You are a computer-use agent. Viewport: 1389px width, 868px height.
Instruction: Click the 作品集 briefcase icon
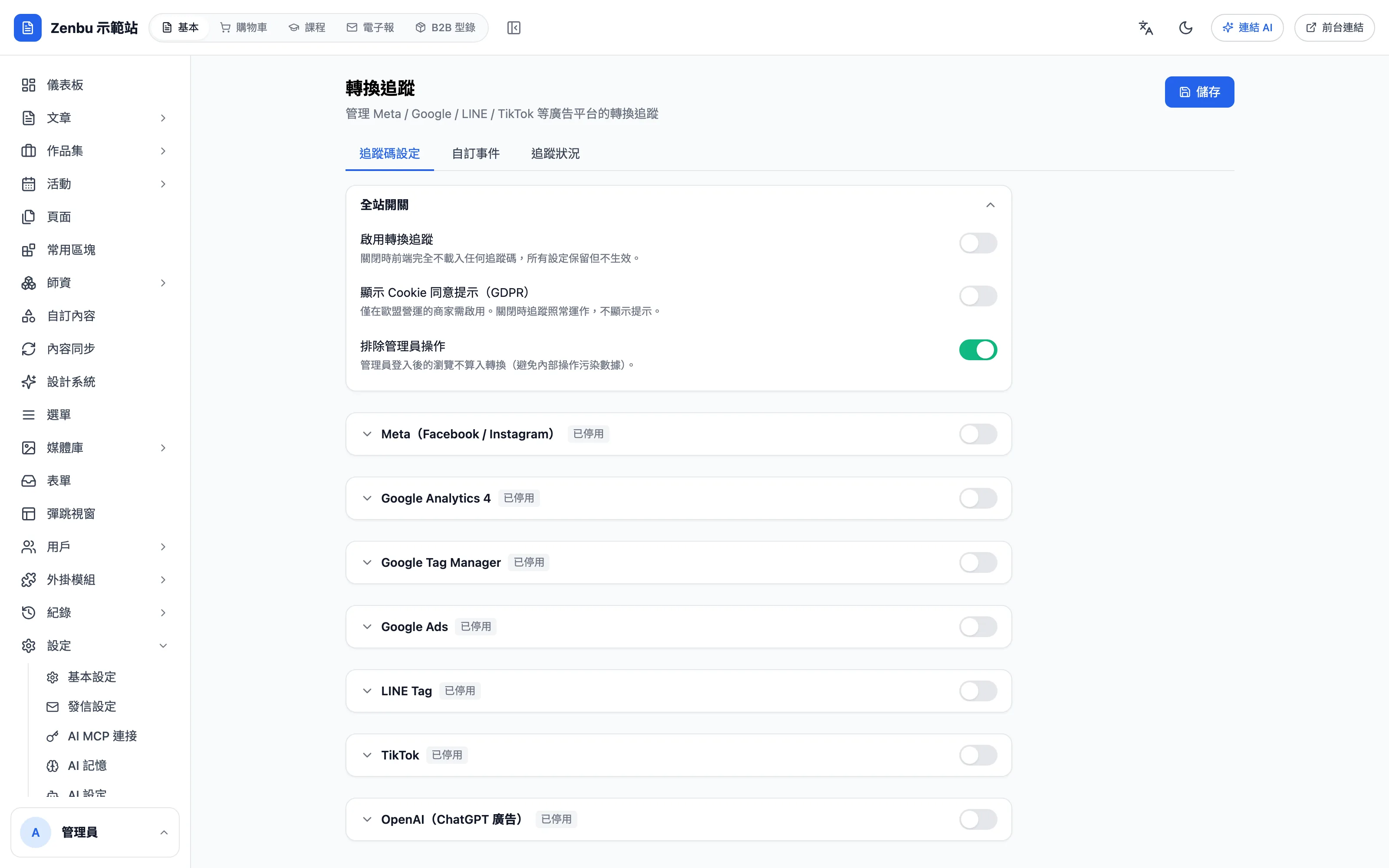pyautogui.click(x=29, y=151)
